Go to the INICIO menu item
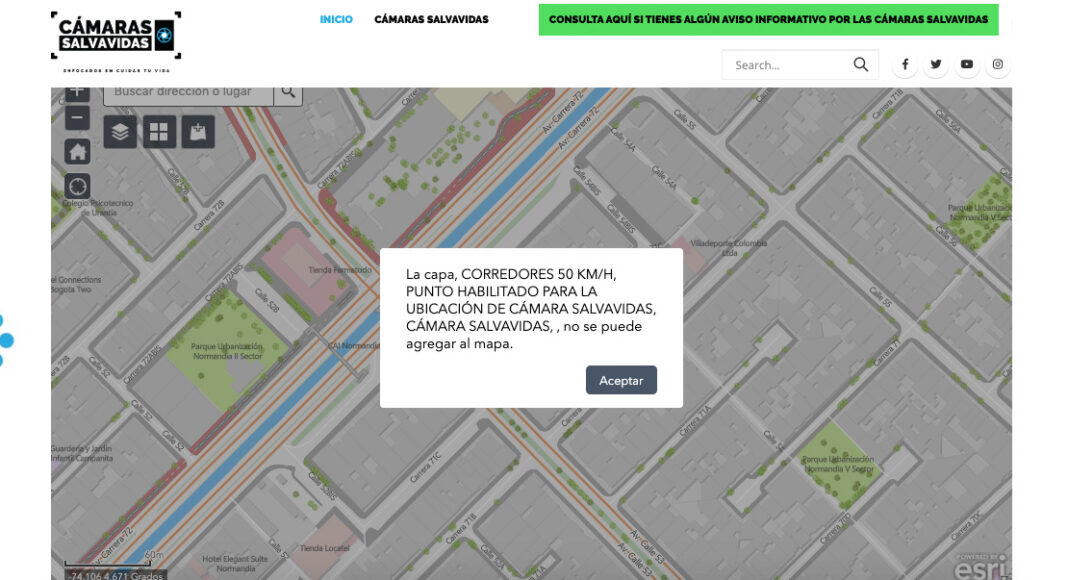The height and width of the screenshot is (580, 1068). coord(336,19)
